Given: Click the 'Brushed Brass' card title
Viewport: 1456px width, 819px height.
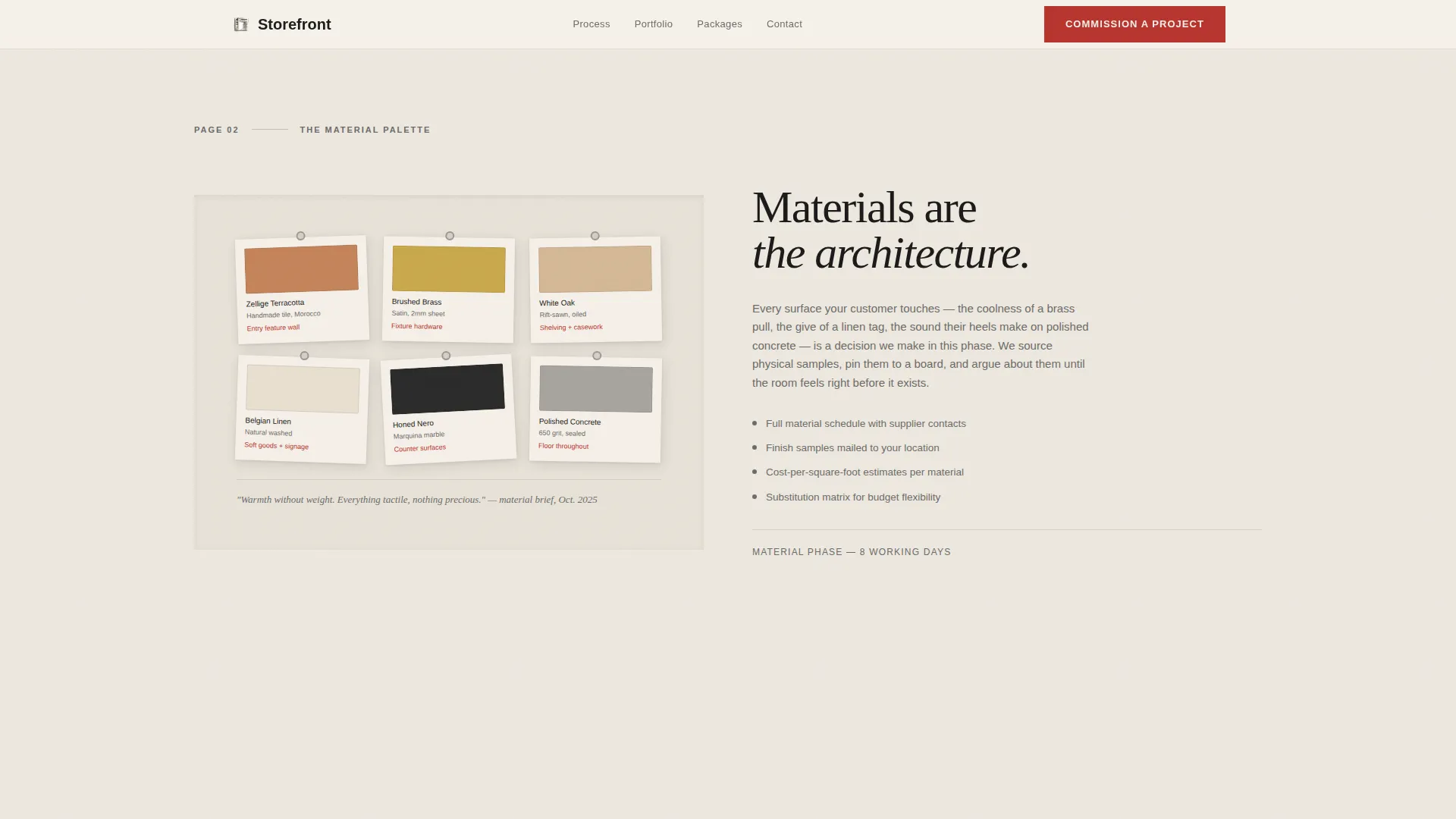Looking at the screenshot, I should coord(416,302).
